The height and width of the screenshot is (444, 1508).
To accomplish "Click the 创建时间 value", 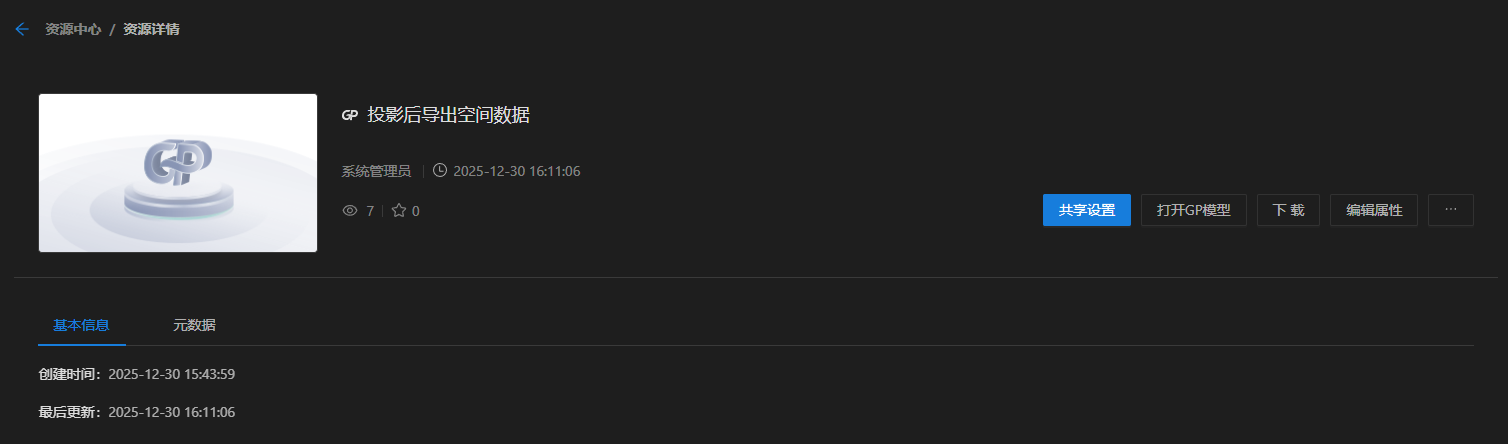I will pyautogui.click(x=171, y=374).
